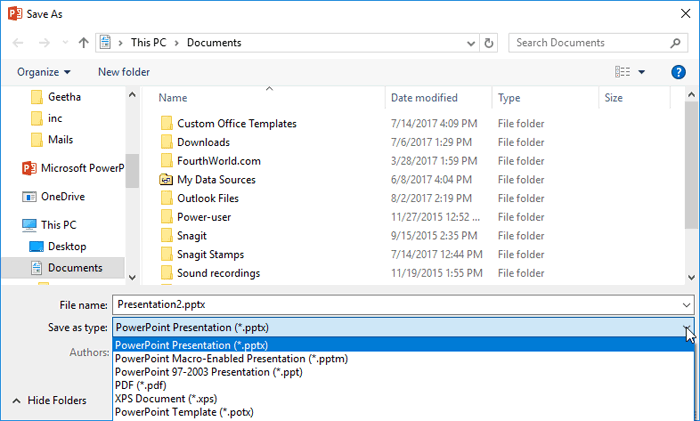The height and width of the screenshot is (421, 700).
Task: Expand the view options dropdown arrow
Action: click(641, 72)
